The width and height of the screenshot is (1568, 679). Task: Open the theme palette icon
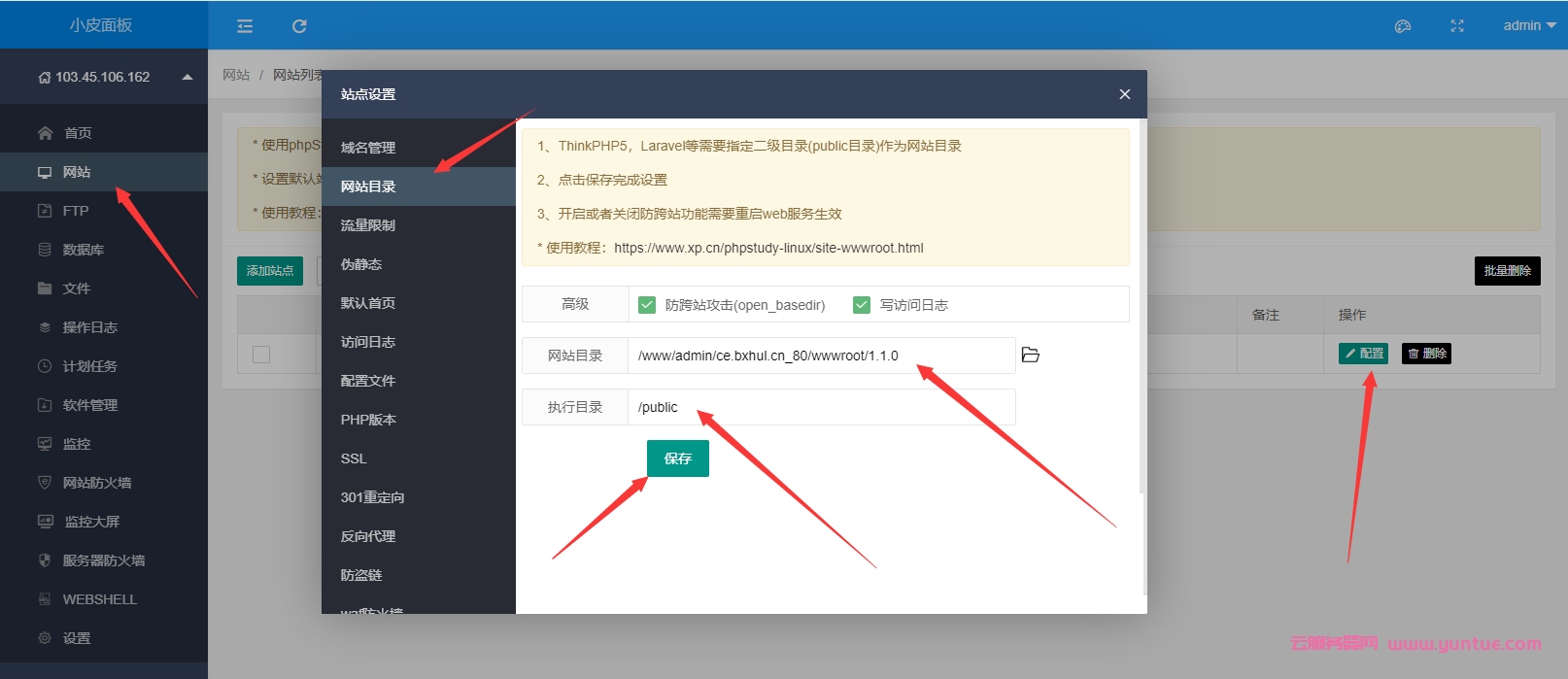[1402, 26]
